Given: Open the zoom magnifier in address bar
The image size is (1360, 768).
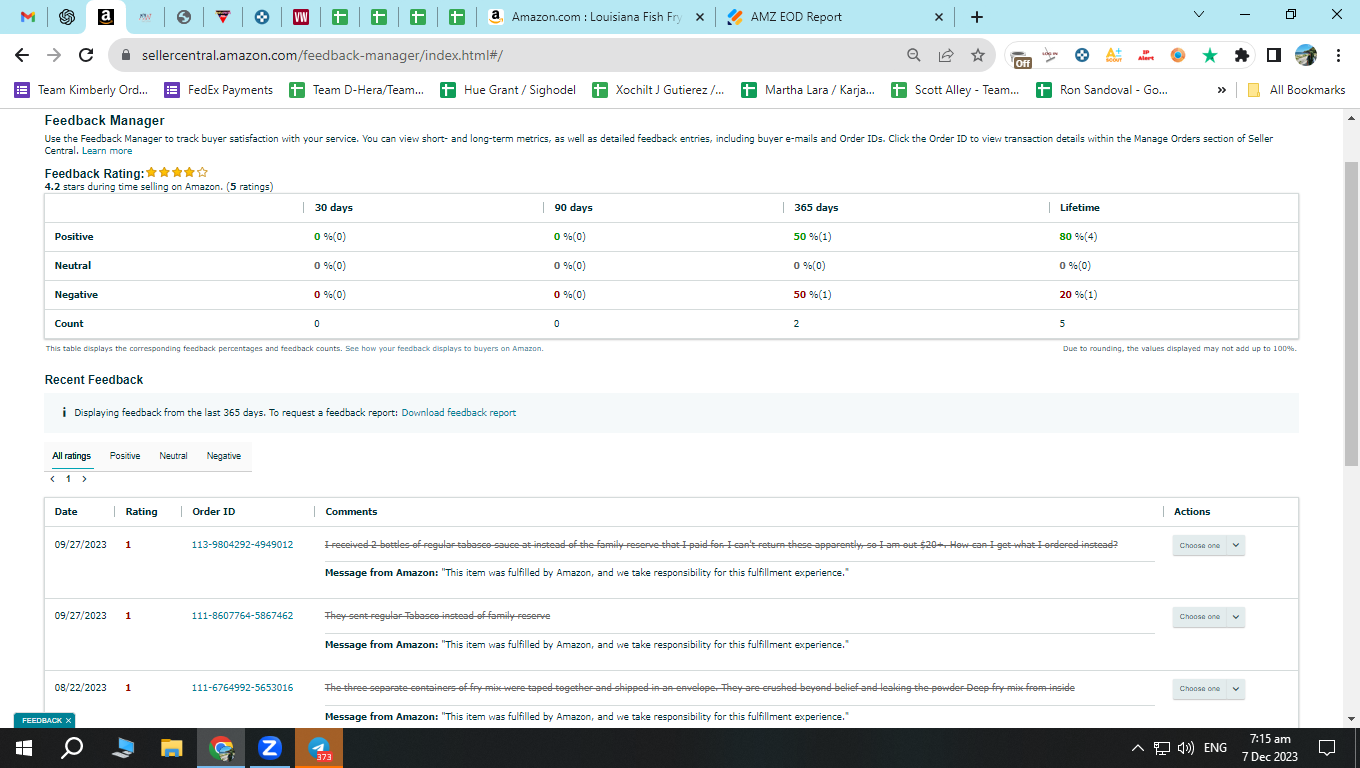Looking at the screenshot, I should point(914,55).
